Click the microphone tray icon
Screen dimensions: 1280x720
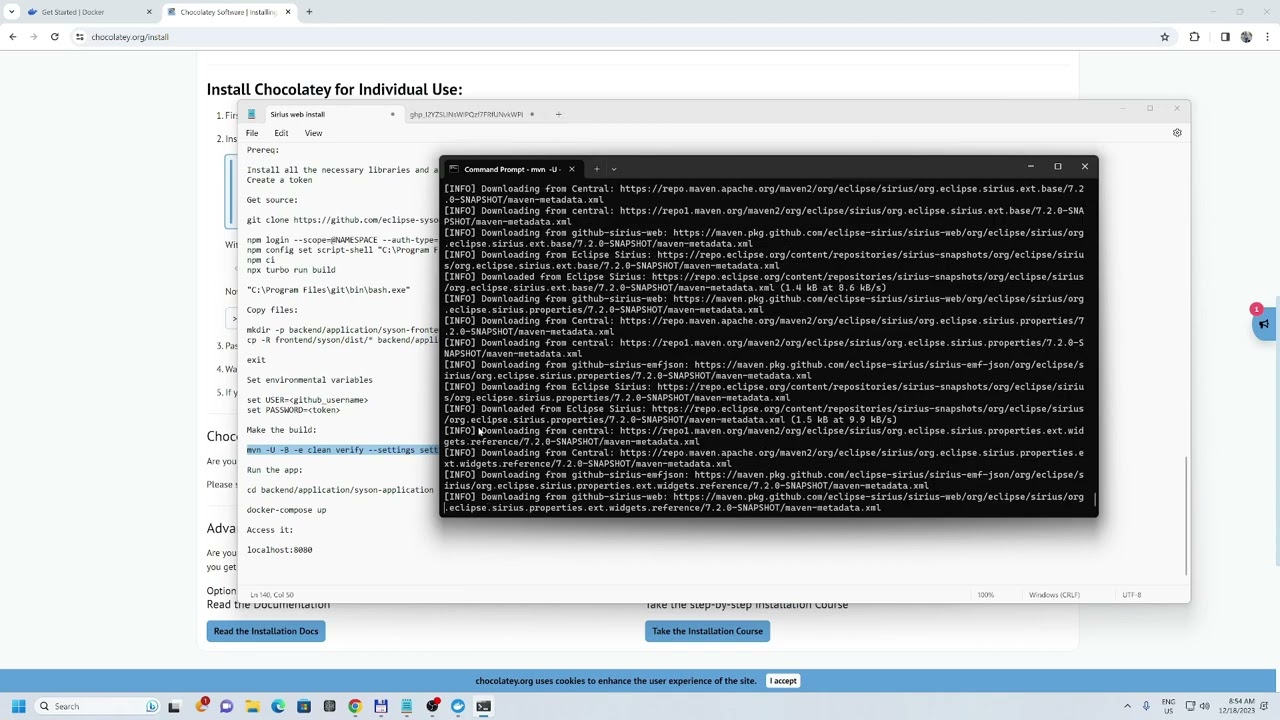coord(1146,706)
